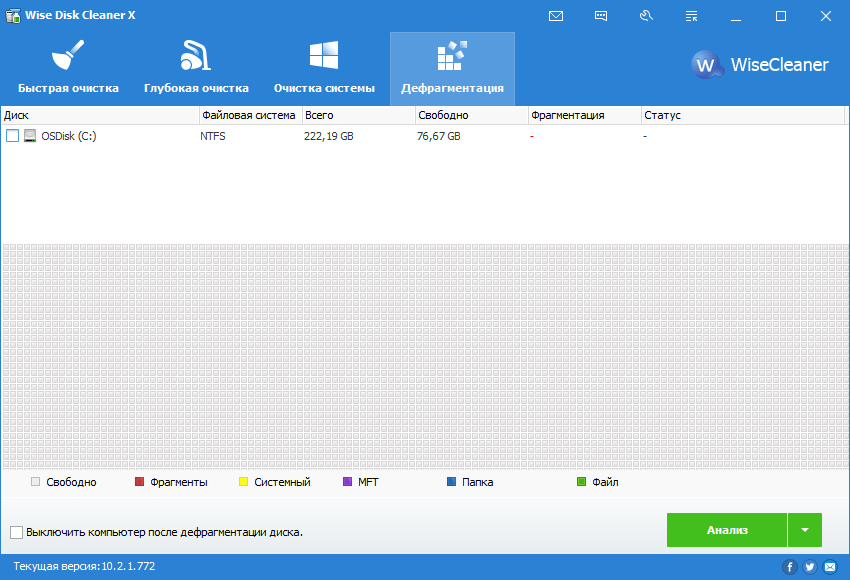850x580 pixels.
Task: Minimize the Wise Disk Cleaner window
Action: coord(736,16)
